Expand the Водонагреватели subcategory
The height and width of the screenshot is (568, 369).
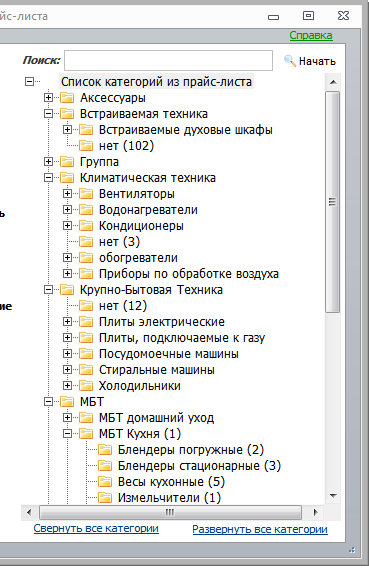[x=67, y=209]
